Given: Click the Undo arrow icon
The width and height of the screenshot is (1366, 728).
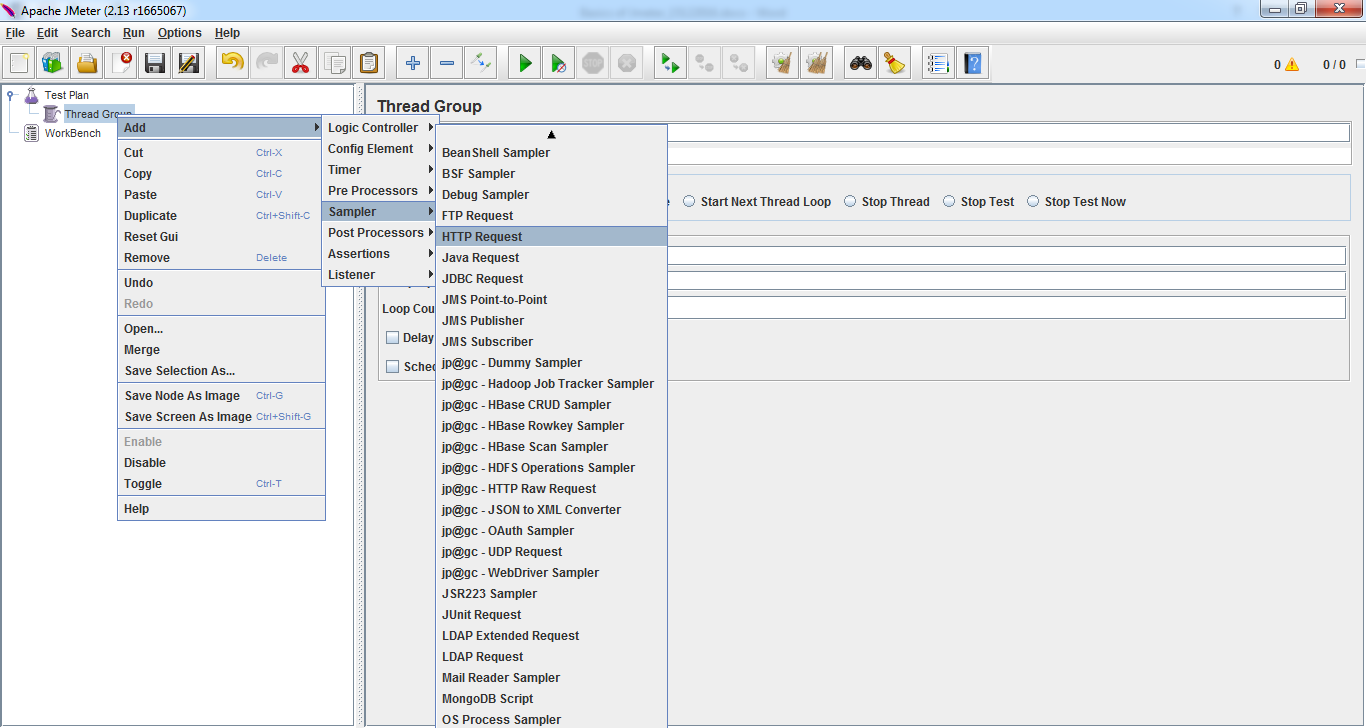Looking at the screenshot, I should coord(232,63).
